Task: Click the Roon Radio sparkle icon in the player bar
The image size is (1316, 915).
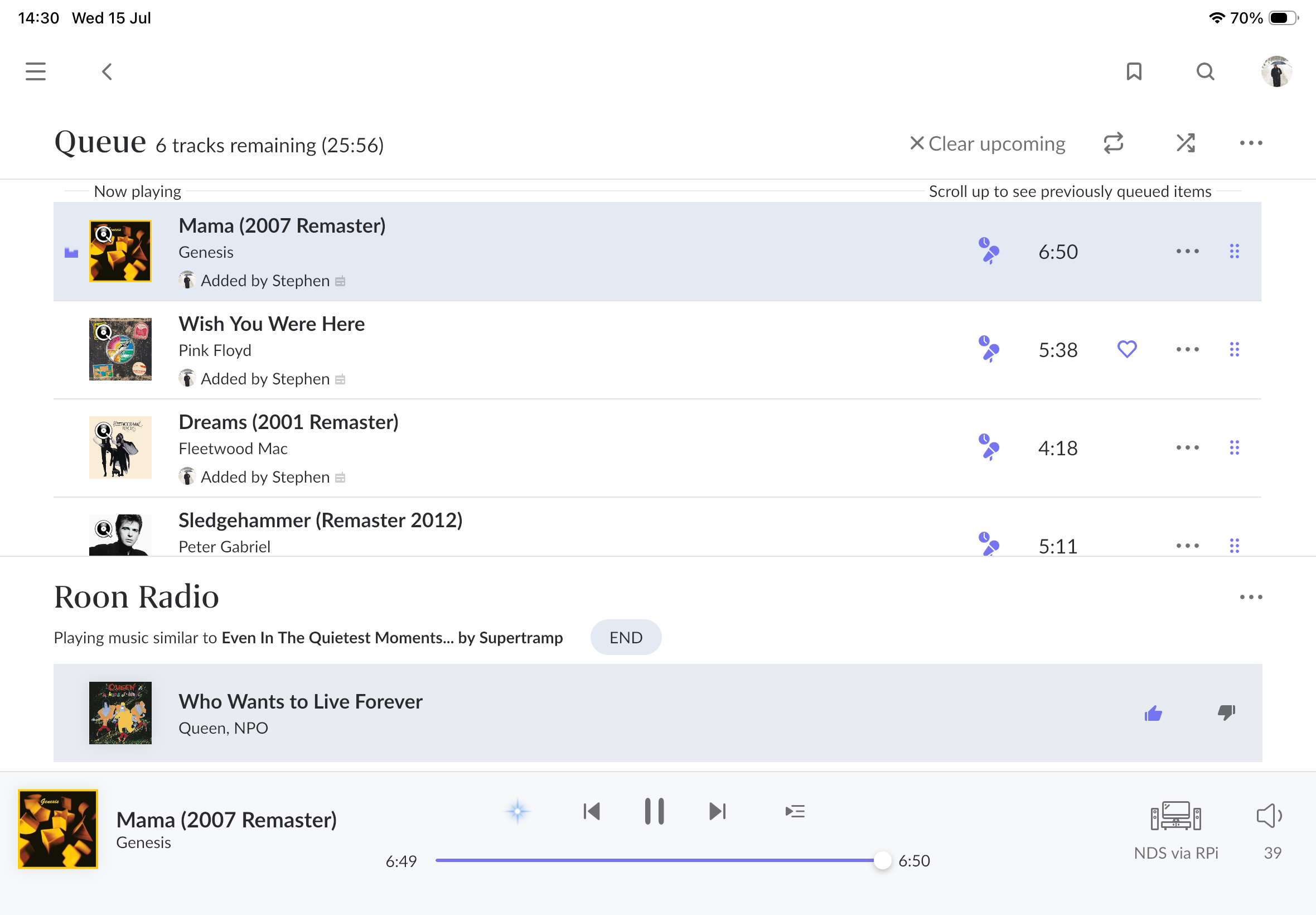Action: pos(517,811)
